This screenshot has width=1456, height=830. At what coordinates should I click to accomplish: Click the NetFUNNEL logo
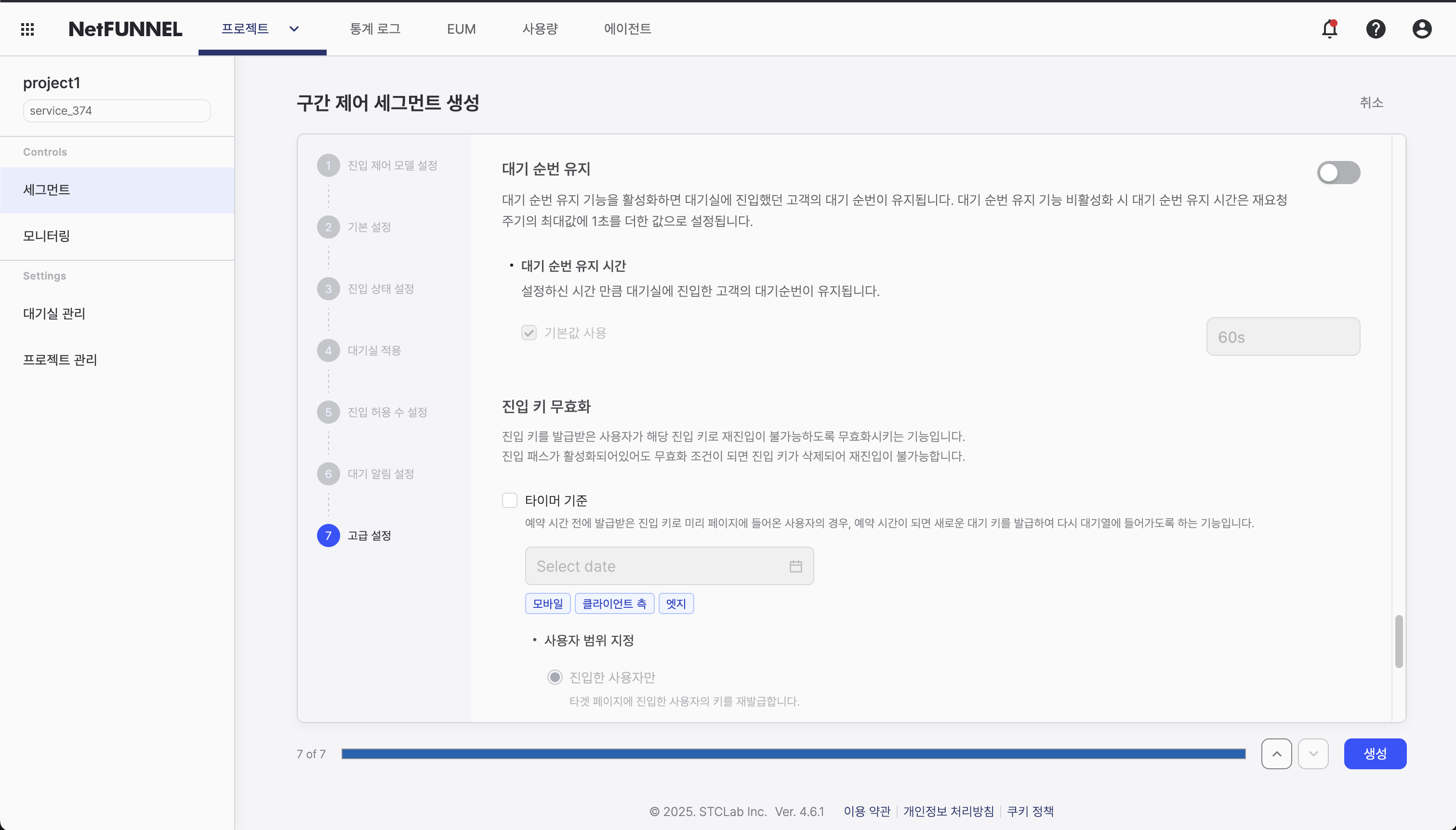[125, 29]
